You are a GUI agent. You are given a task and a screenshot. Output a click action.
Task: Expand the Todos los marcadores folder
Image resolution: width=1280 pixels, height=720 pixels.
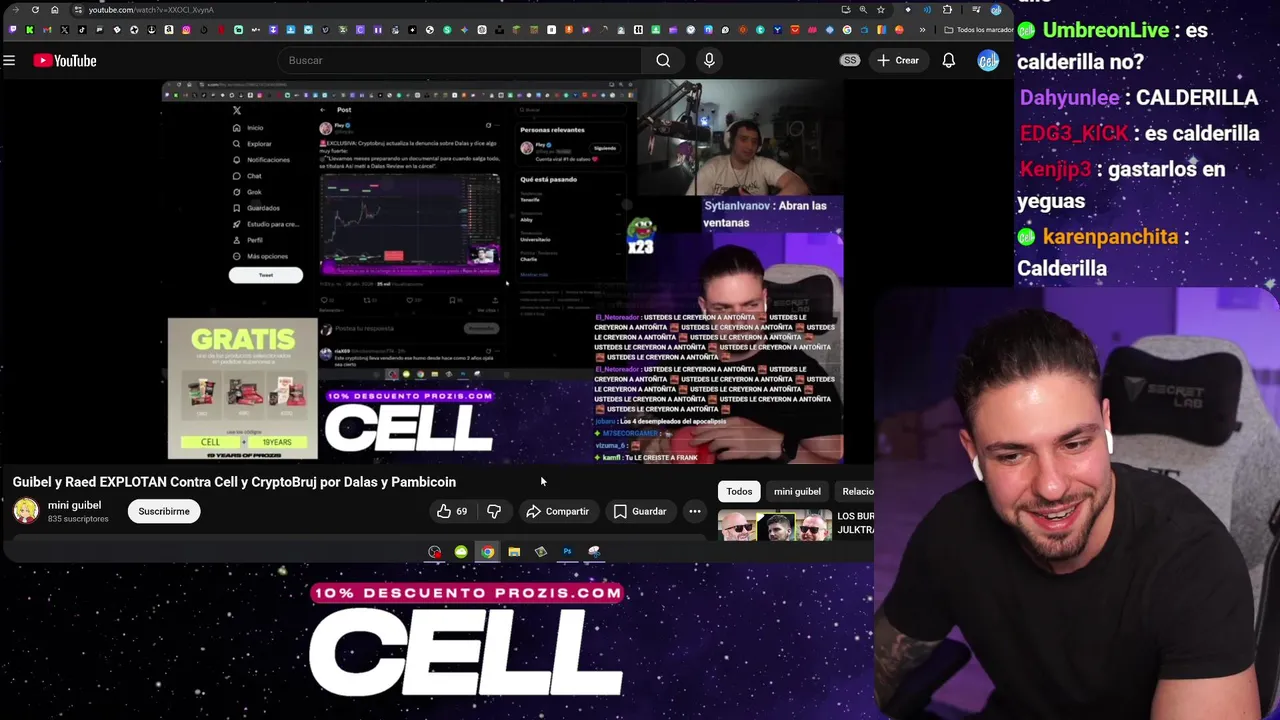tap(978, 30)
